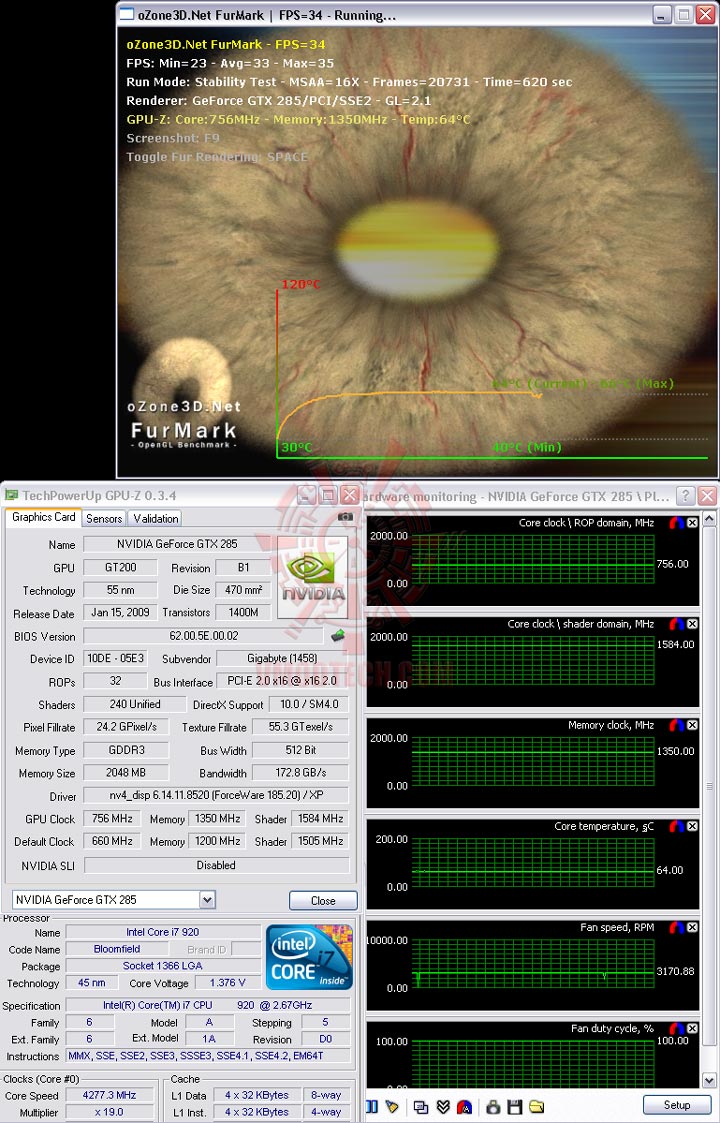The width and height of the screenshot is (720, 1123).
Task: Click the Shader clock field 1584 MHz
Action: [320, 818]
